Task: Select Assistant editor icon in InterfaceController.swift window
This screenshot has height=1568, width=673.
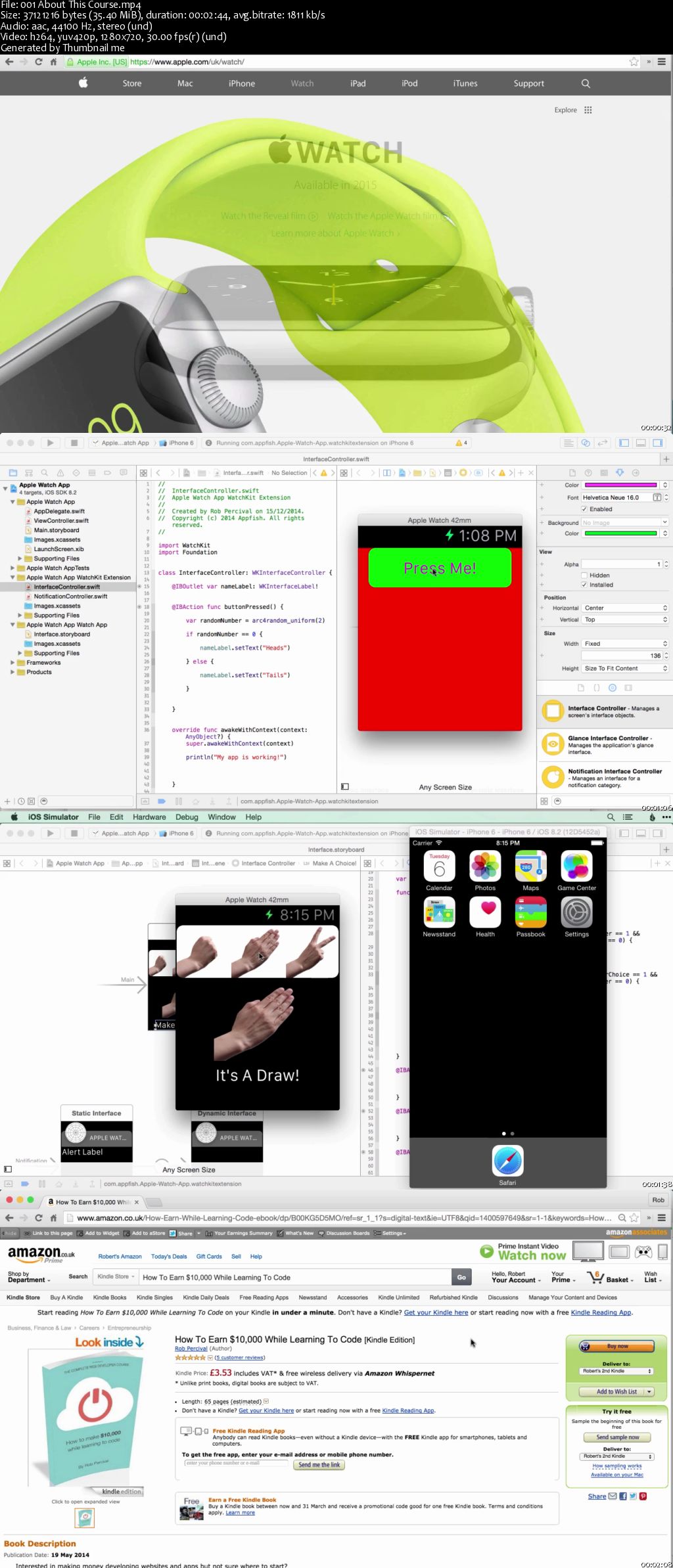Action: click(x=586, y=443)
